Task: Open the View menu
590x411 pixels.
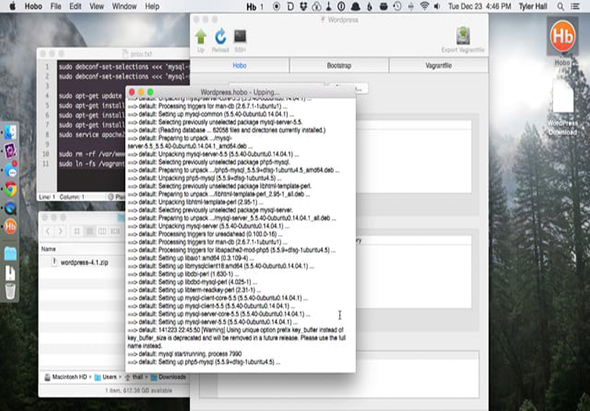Action: [97, 6]
